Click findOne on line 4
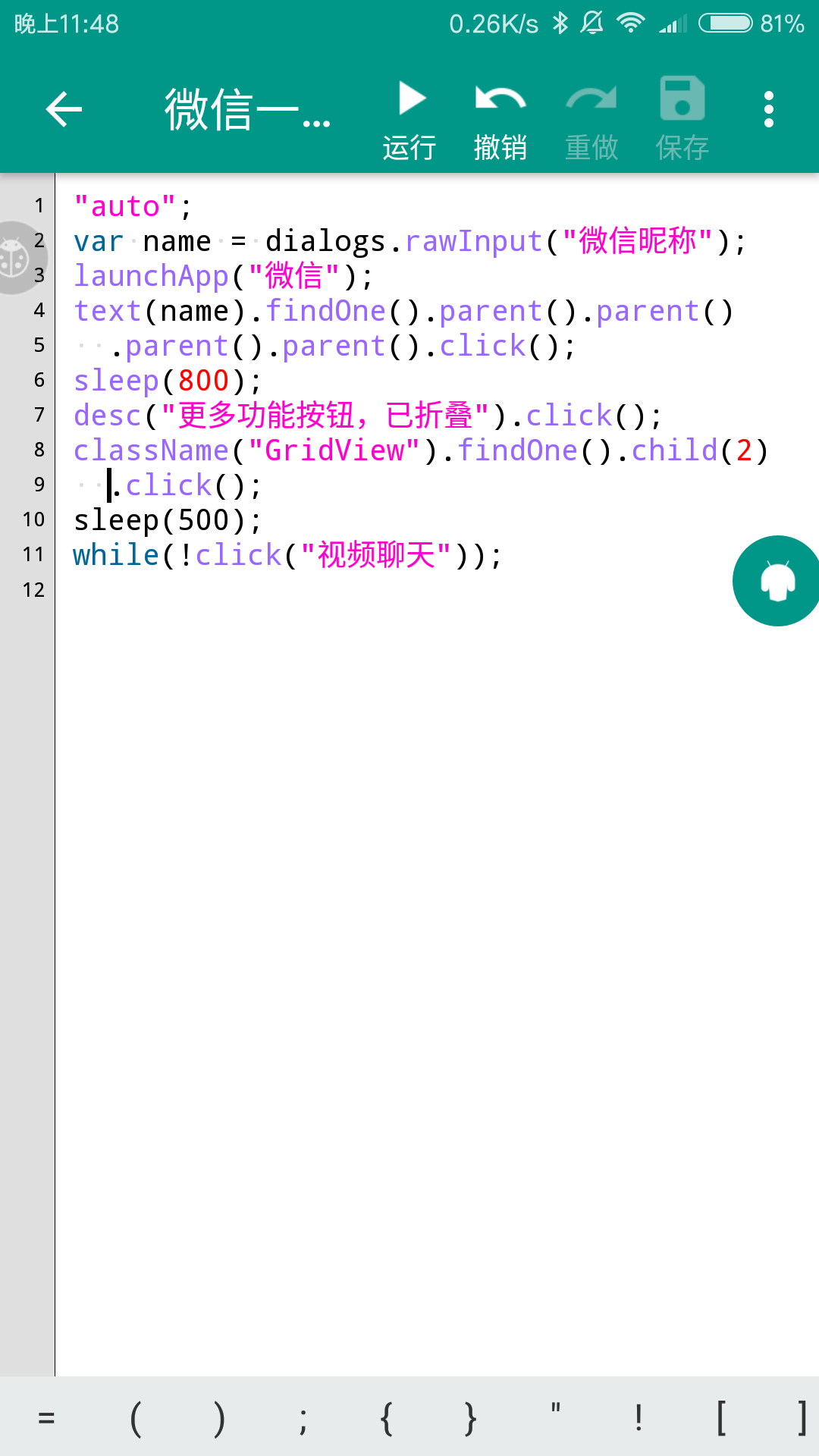Screen dimensions: 819x1456 coord(326,311)
